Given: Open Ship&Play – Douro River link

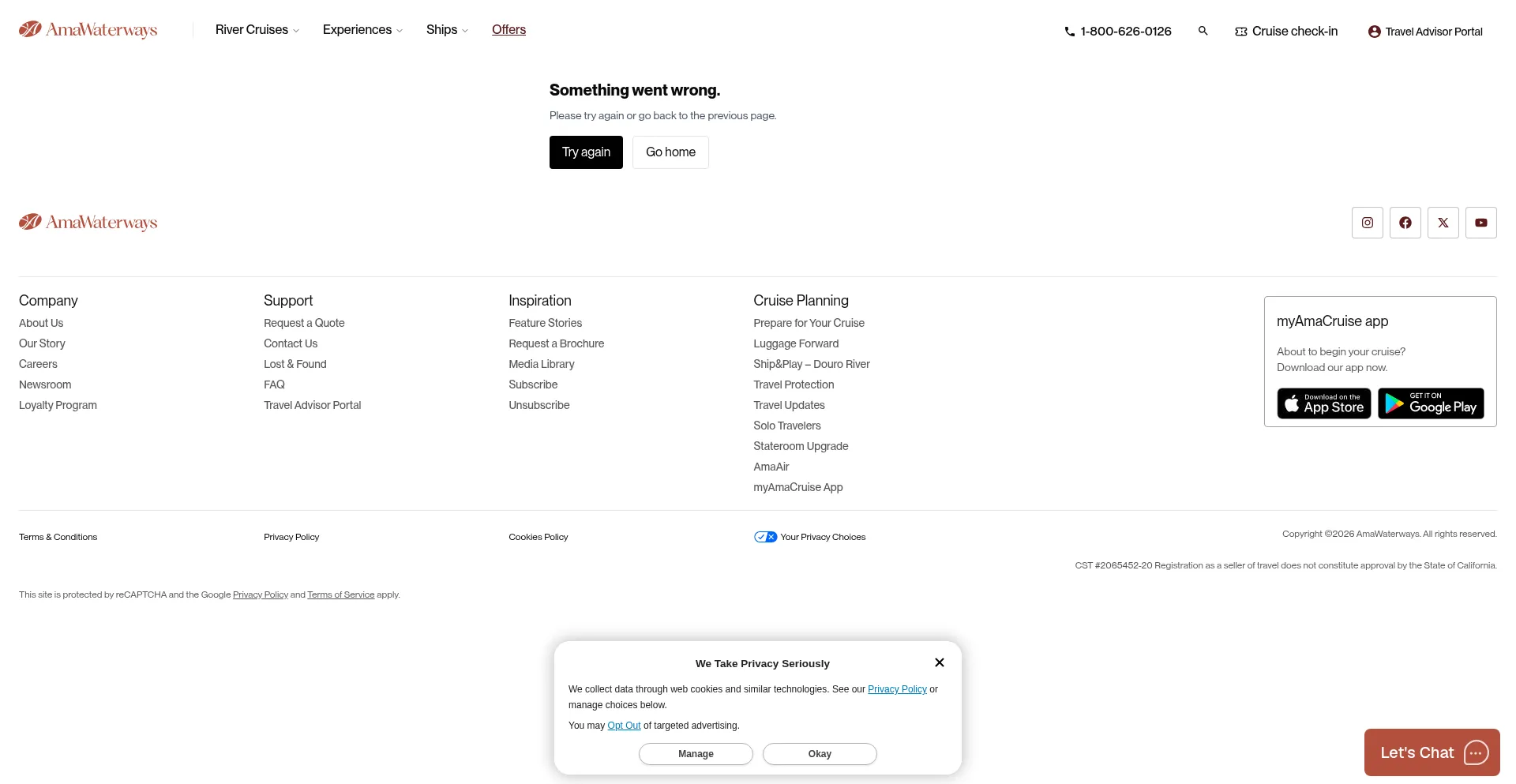Looking at the screenshot, I should pyautogui.click(x=812, y=364).
